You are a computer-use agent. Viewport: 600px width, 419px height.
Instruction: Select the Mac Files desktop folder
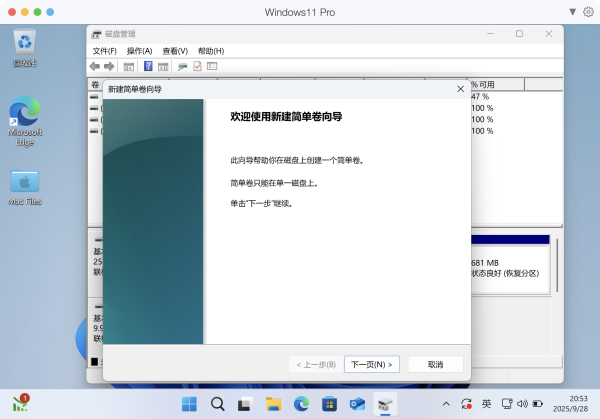(x=25, y=187)
